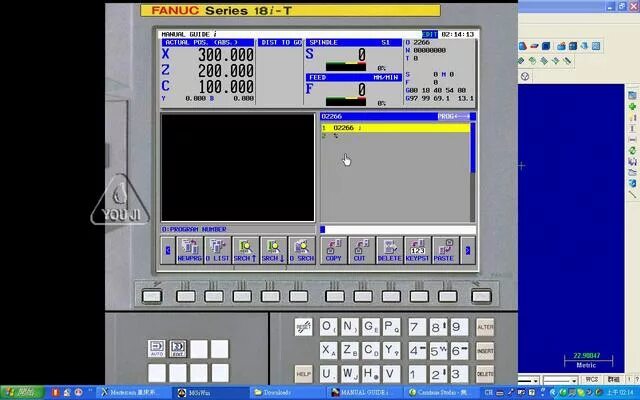Open the Windows Start button
640x400 pixels.
pyautogui.click(x=22, y=393)
